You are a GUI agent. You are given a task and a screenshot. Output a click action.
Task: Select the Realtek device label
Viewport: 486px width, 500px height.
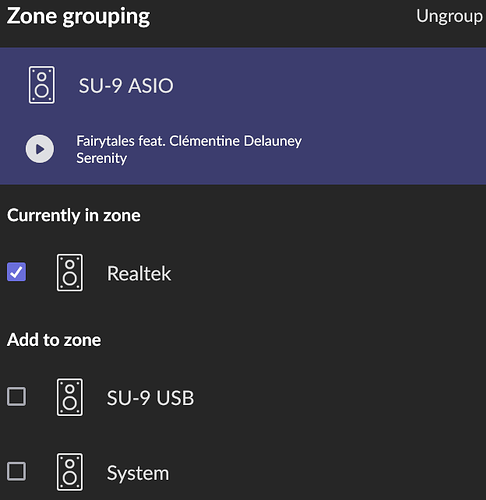coord(139,274)
